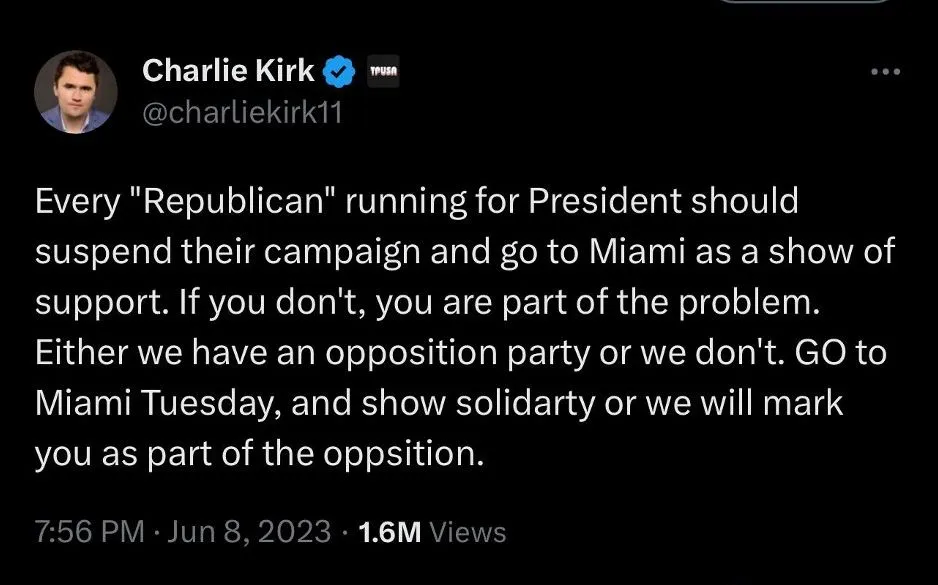
Task: Click the line starting "suspend their campaign"
Action: coord(465,252)
